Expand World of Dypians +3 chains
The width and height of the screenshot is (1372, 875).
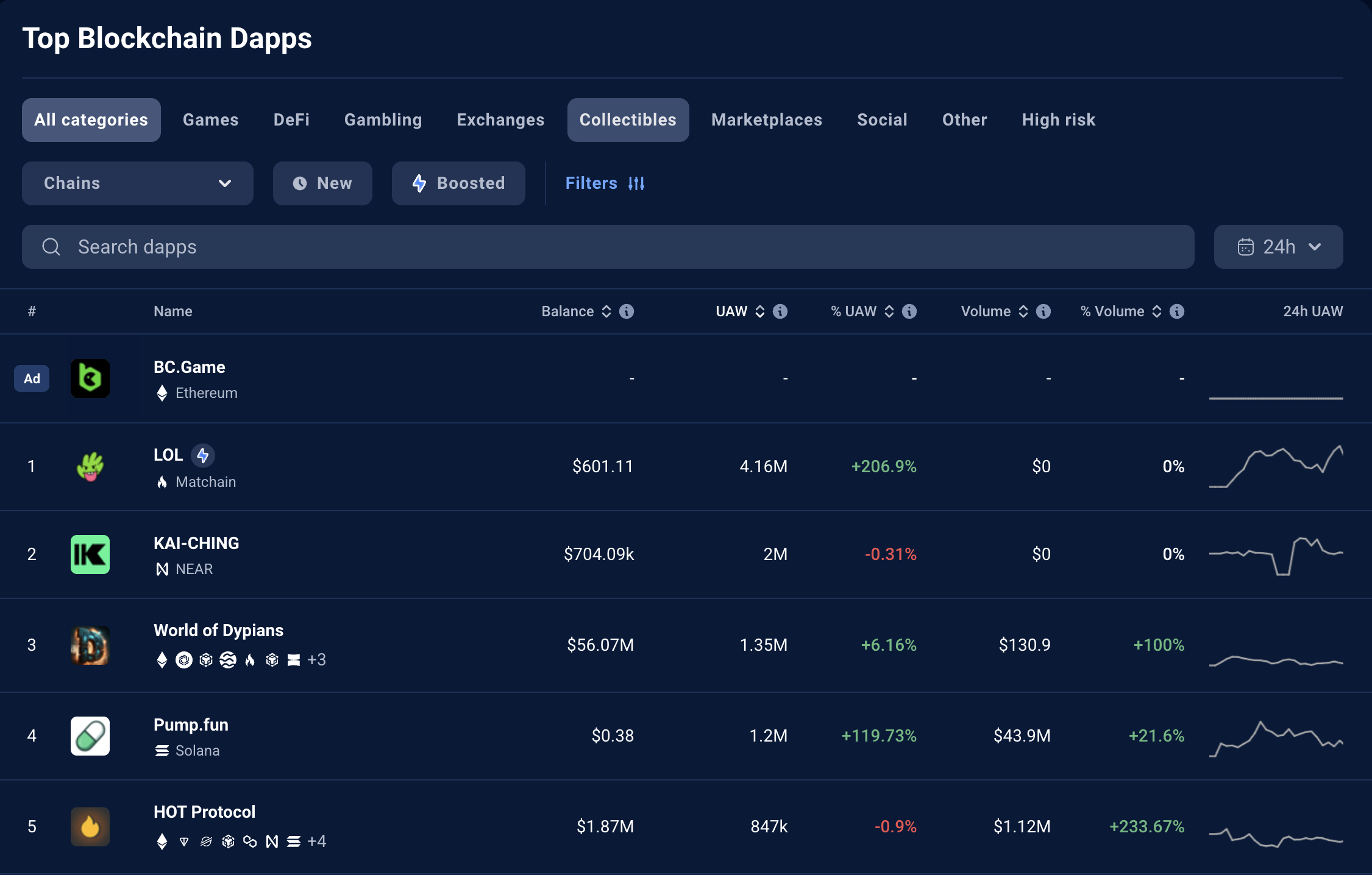(316, 660)
